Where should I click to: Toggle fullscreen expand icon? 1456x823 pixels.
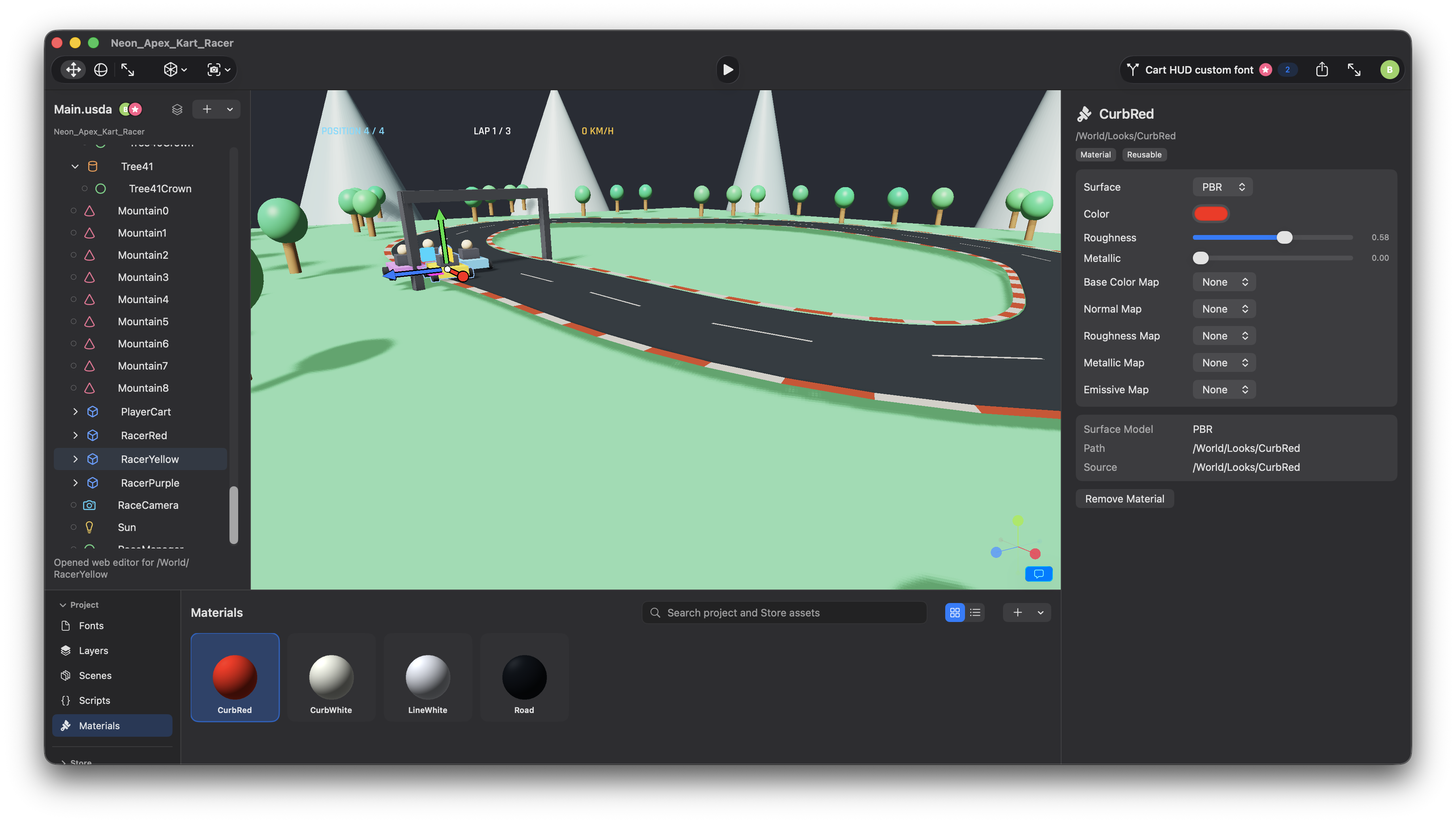pyautogui.click(x=1354, y=70)
